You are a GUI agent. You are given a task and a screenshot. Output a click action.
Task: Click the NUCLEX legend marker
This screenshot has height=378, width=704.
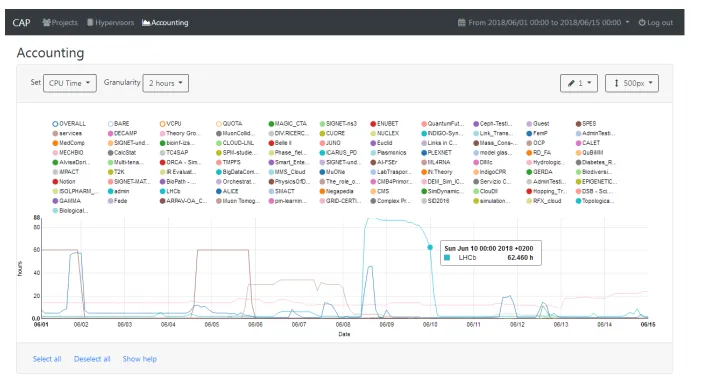coord(373,133)
